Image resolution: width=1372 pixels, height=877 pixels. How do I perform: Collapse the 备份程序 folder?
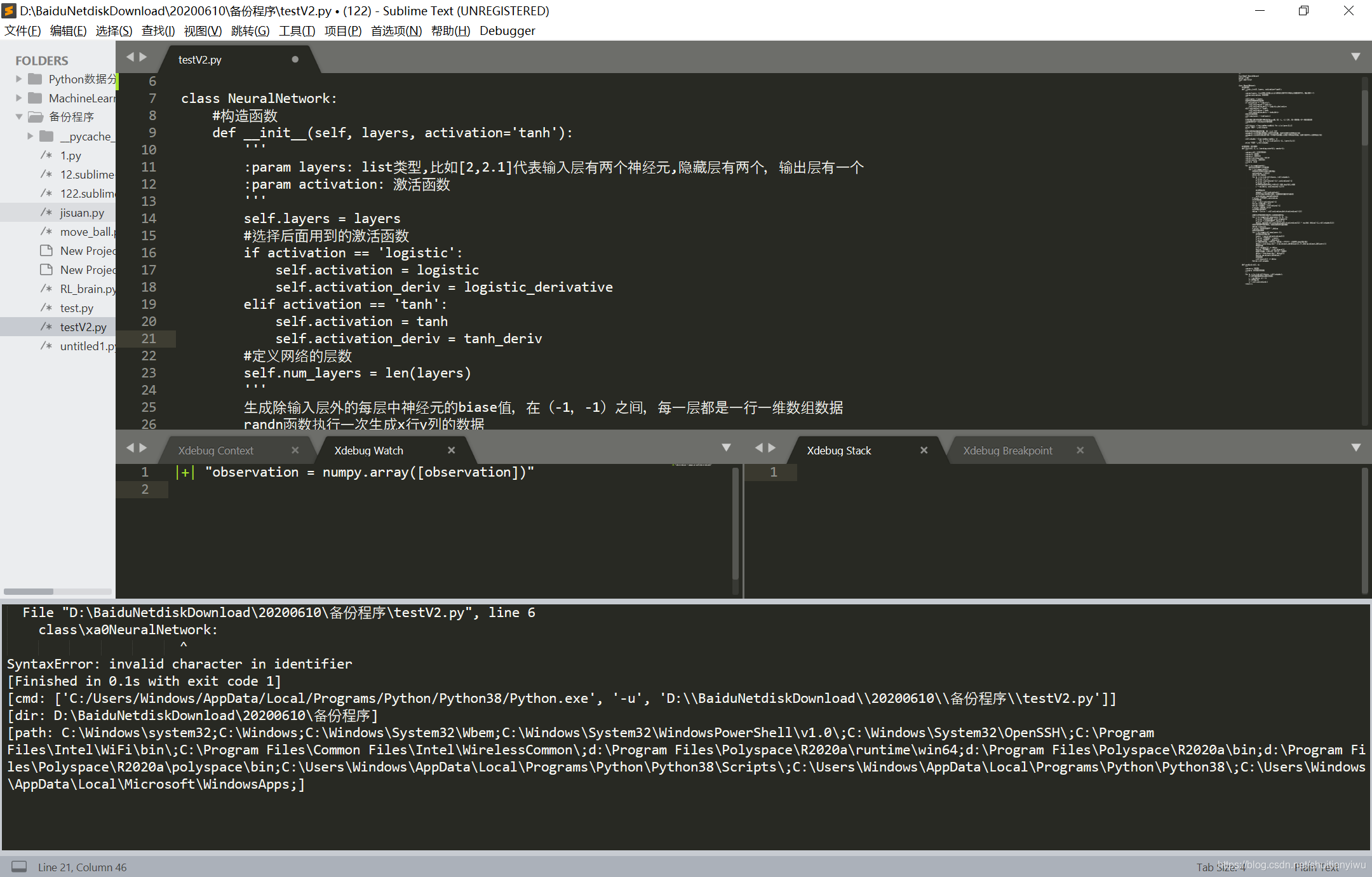pos(18,117)
